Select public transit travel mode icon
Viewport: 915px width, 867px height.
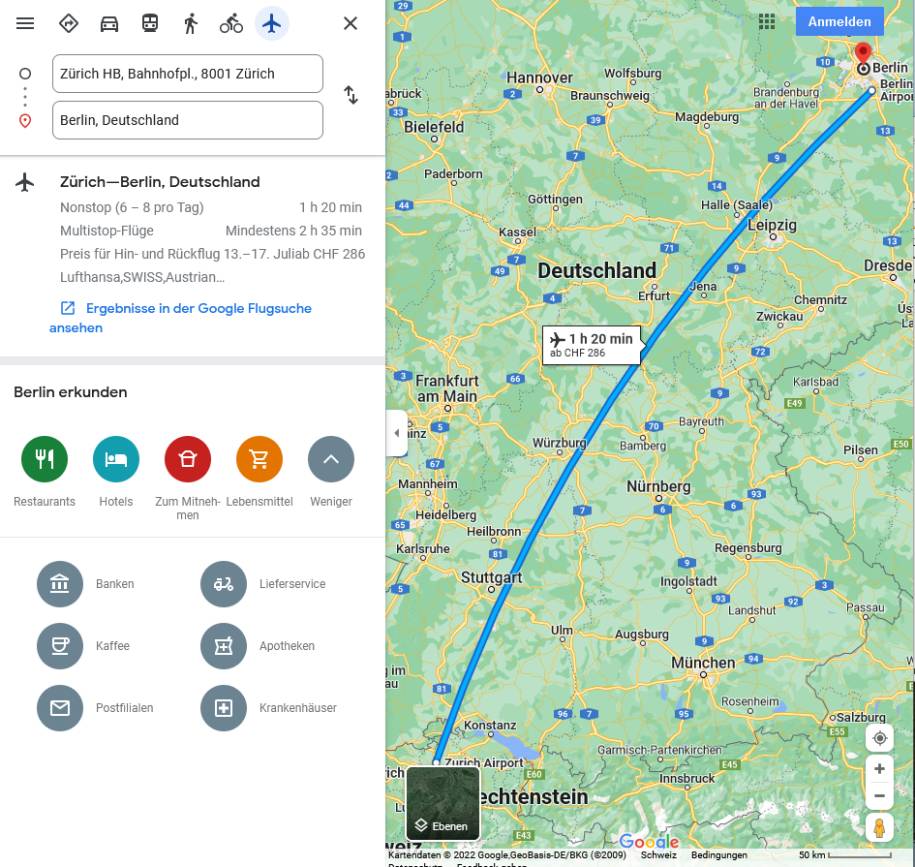pyautogui.click(x=150, y=23)
